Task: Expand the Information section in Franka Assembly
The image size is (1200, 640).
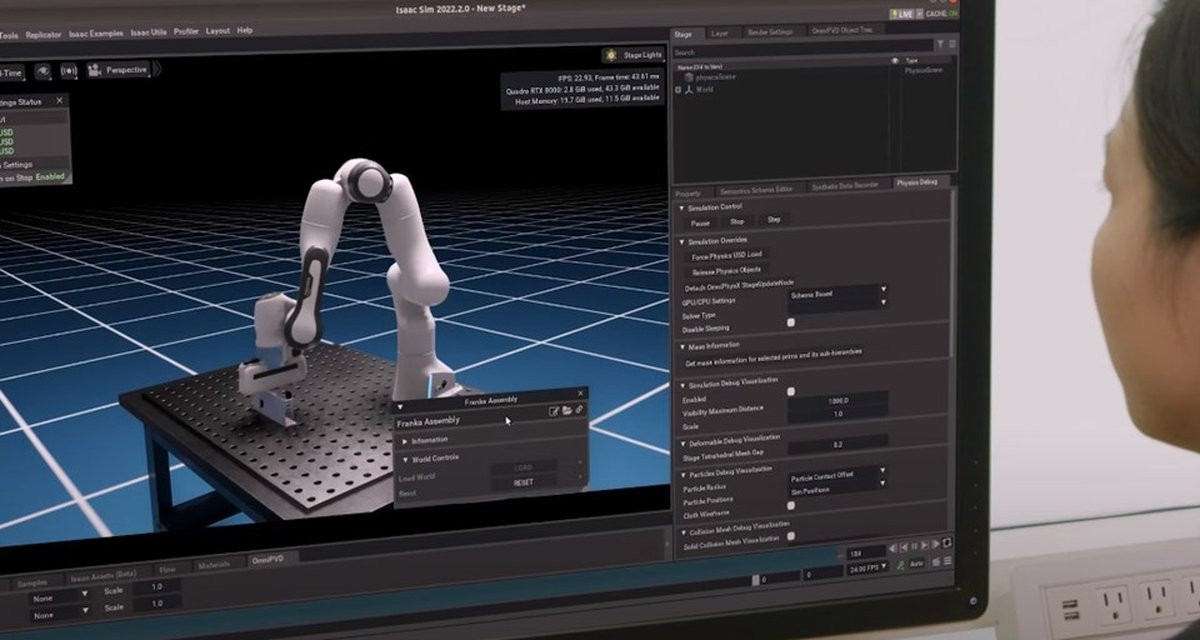Action: tap(405, 440)
